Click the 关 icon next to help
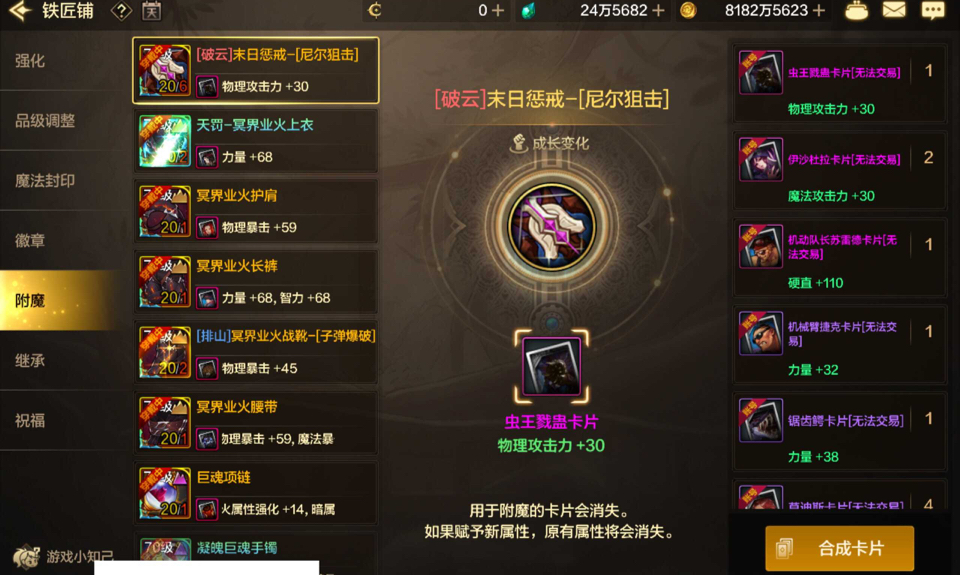Image resolution: width=960 pixels, height=575 pixels. (151, 10)
